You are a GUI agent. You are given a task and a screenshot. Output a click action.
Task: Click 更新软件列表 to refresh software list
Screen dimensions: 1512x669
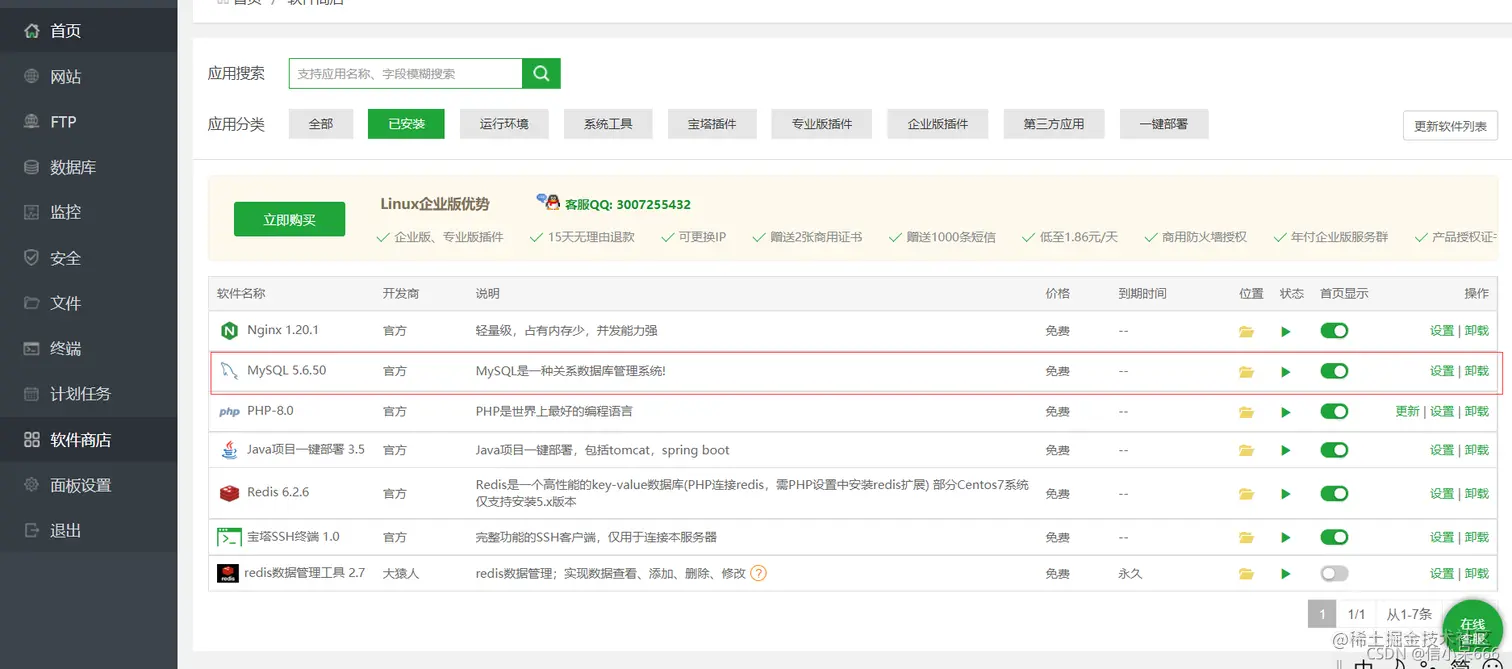[1450, 126]
